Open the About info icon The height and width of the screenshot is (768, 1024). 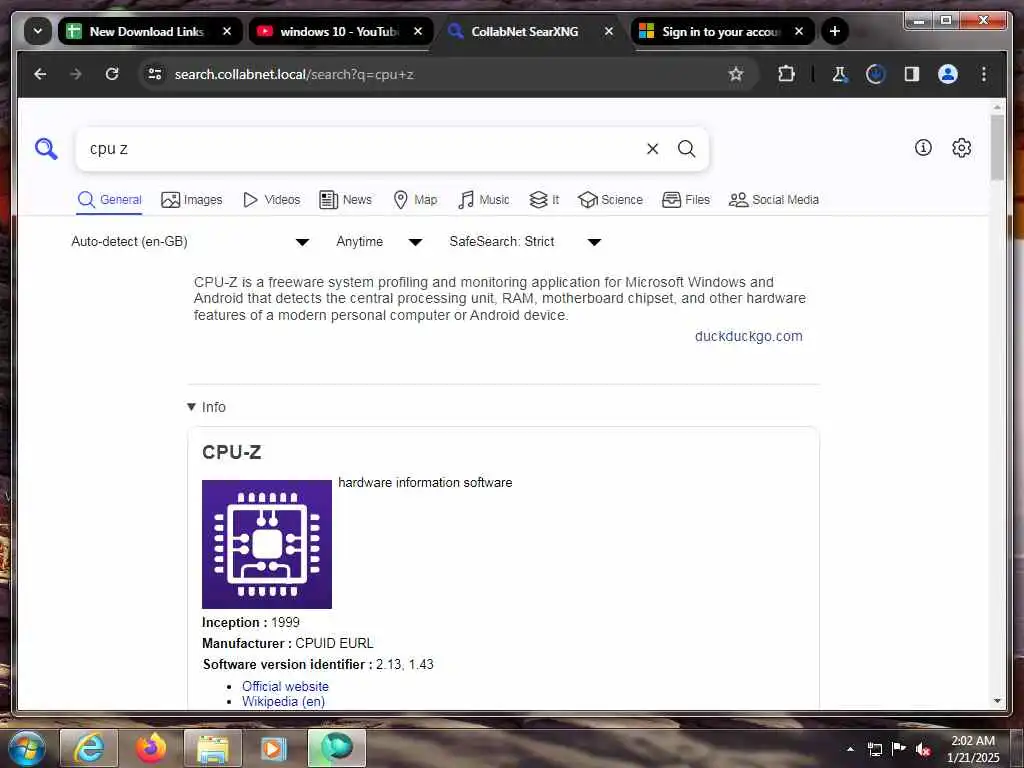pyautogui.click(x=923, y=148)
